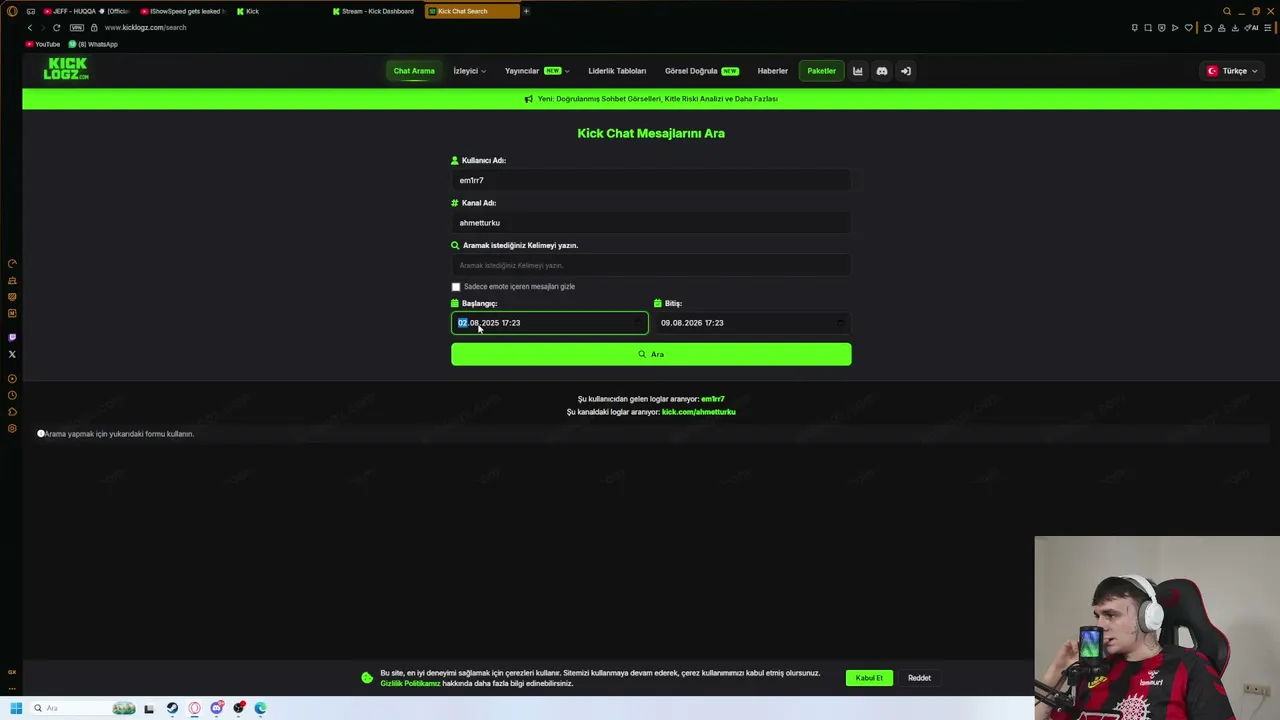
Task: Click the green announcement banner text
Action: pos(657,99)
